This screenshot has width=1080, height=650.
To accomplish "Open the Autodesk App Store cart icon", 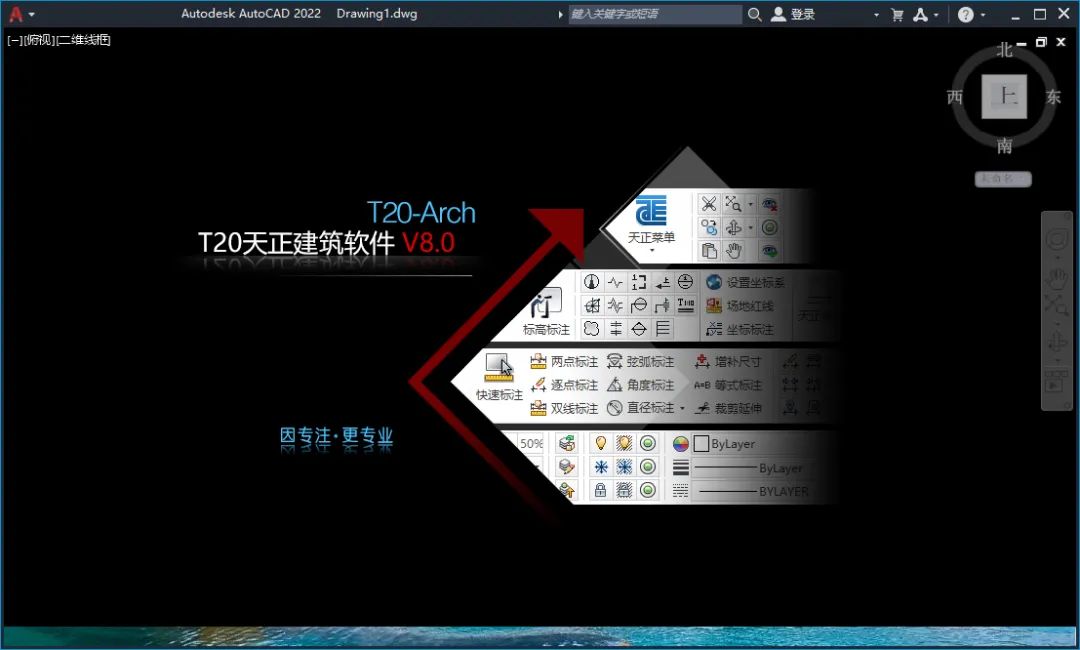I will [x=897, y=14].
